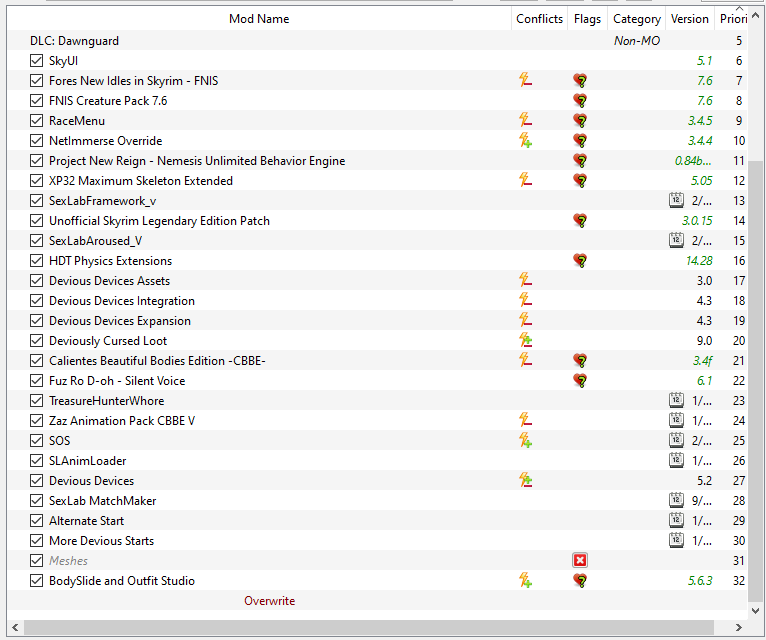Click version 14.28 for HDT Physics
The height and width of the screenshot is (640, 766).
tap(699, 261)
